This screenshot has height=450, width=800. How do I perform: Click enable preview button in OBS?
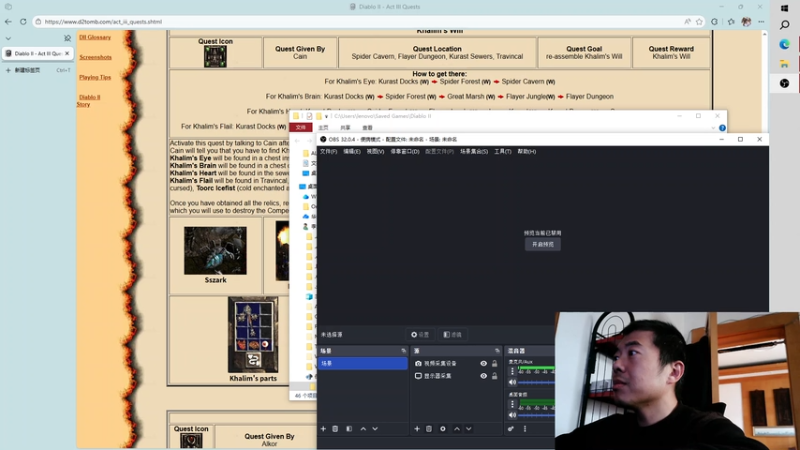pyautogui.click(x=542, y=244)
